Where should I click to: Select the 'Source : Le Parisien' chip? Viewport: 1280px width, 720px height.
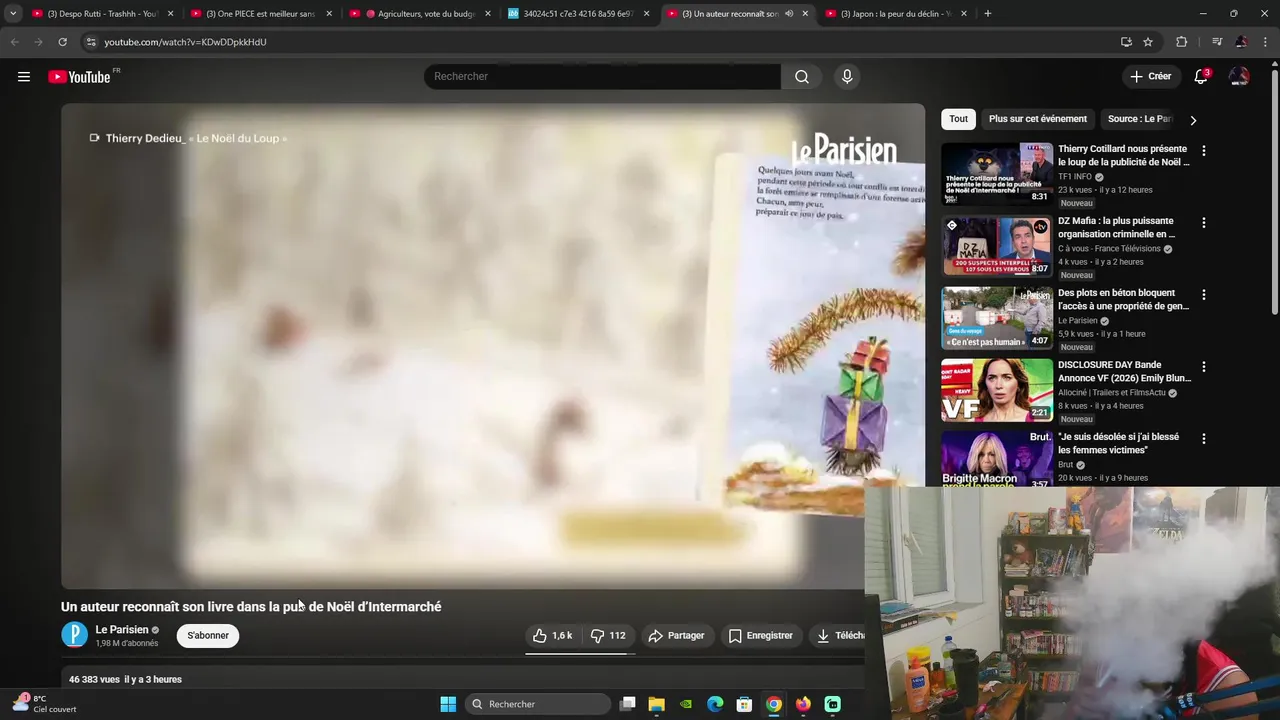click(x=1139, y=119)
